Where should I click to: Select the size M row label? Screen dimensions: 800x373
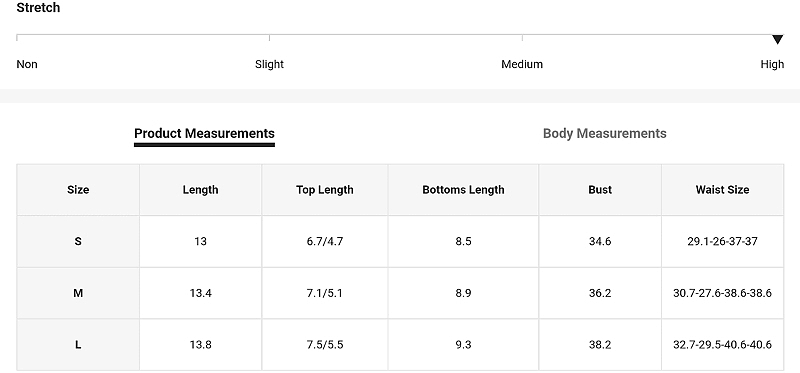coord(78,293)
